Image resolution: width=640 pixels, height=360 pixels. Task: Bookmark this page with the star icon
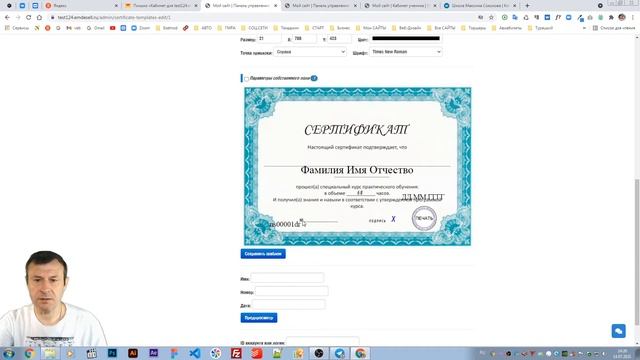(491, 18)
